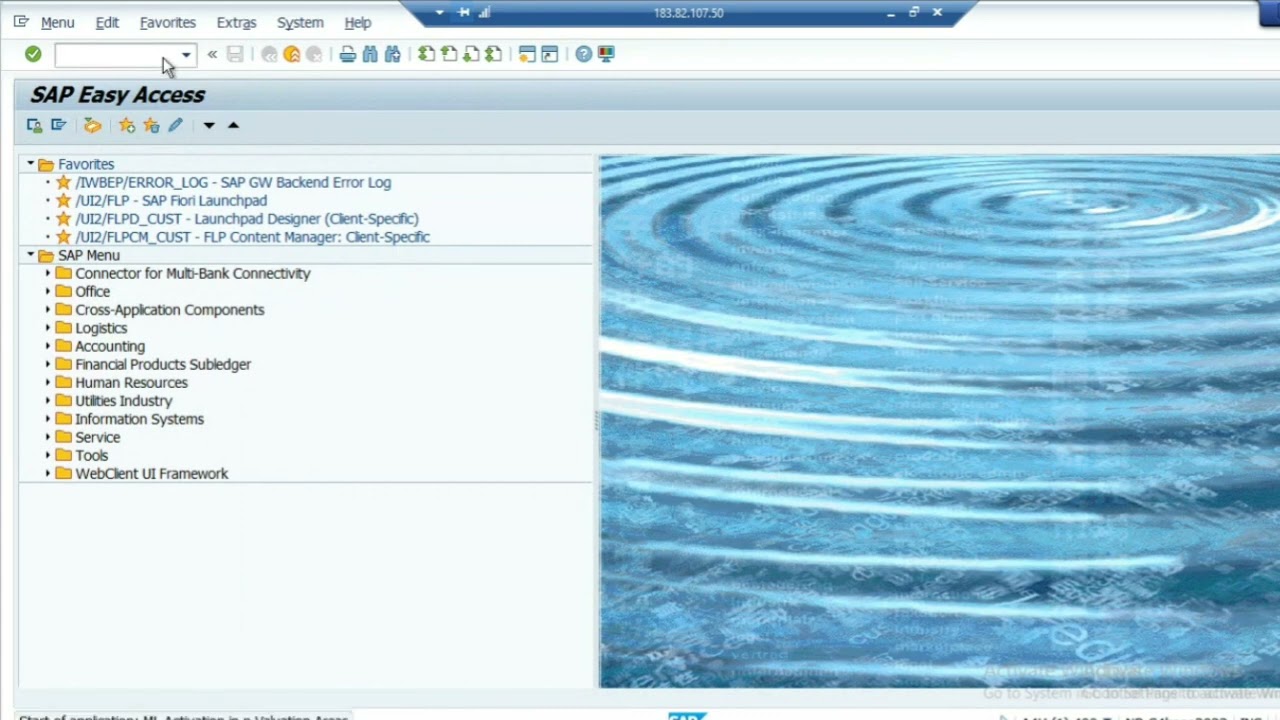
Task: Expand the Tools folder
Action: 47,455
